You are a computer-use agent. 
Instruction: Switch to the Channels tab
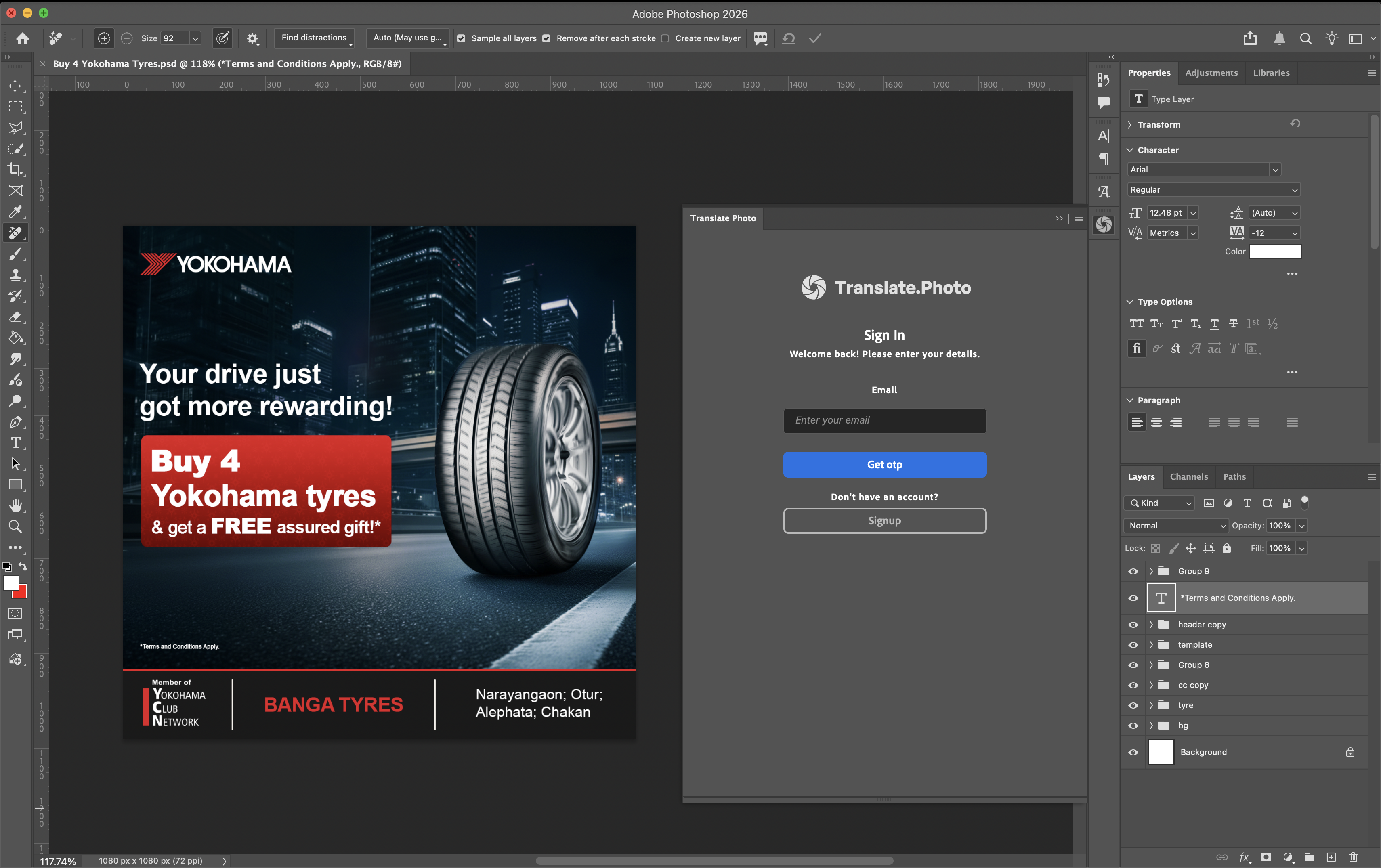click(1188, 476)
